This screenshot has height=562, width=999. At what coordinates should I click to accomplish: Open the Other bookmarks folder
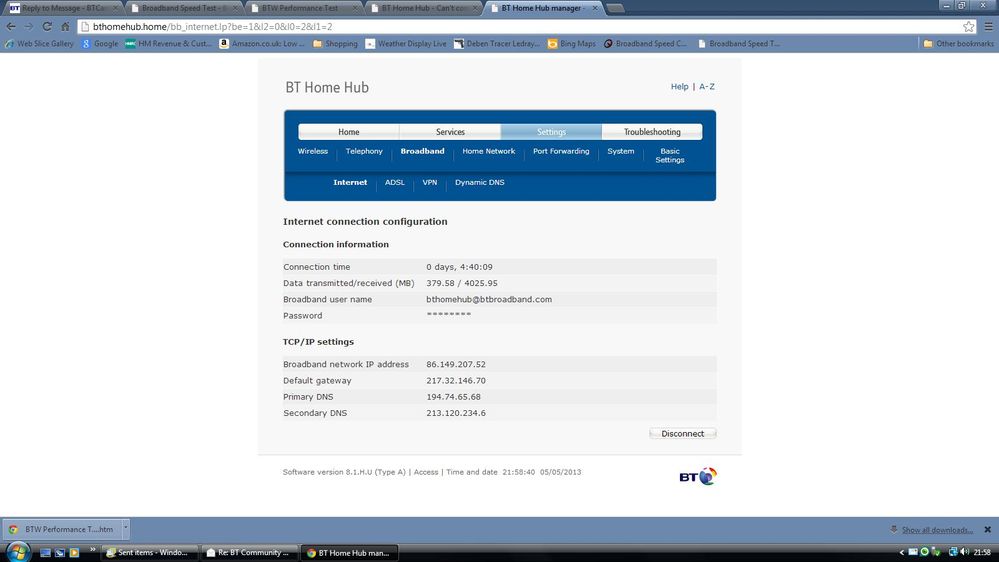958,43
